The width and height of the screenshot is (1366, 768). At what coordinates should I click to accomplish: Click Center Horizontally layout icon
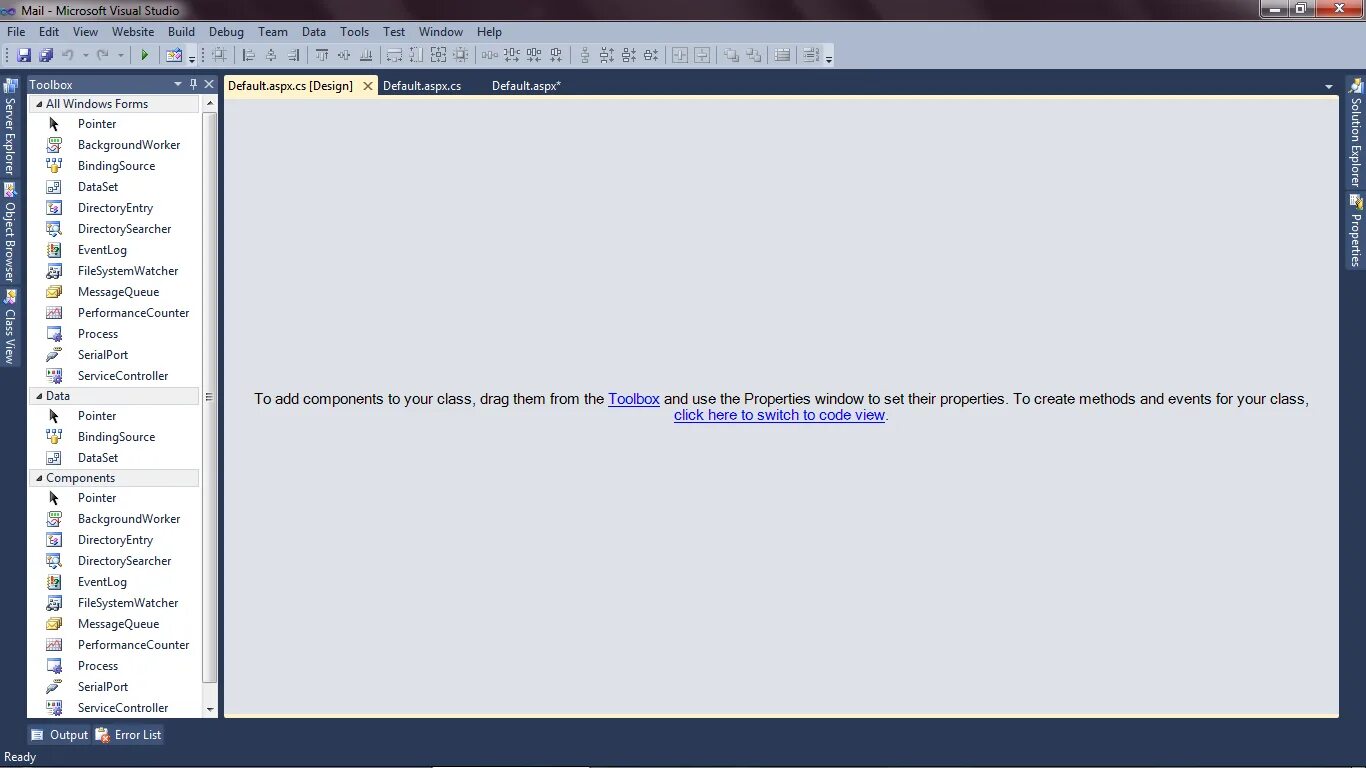pyautogui.click(x=680, y=55)
